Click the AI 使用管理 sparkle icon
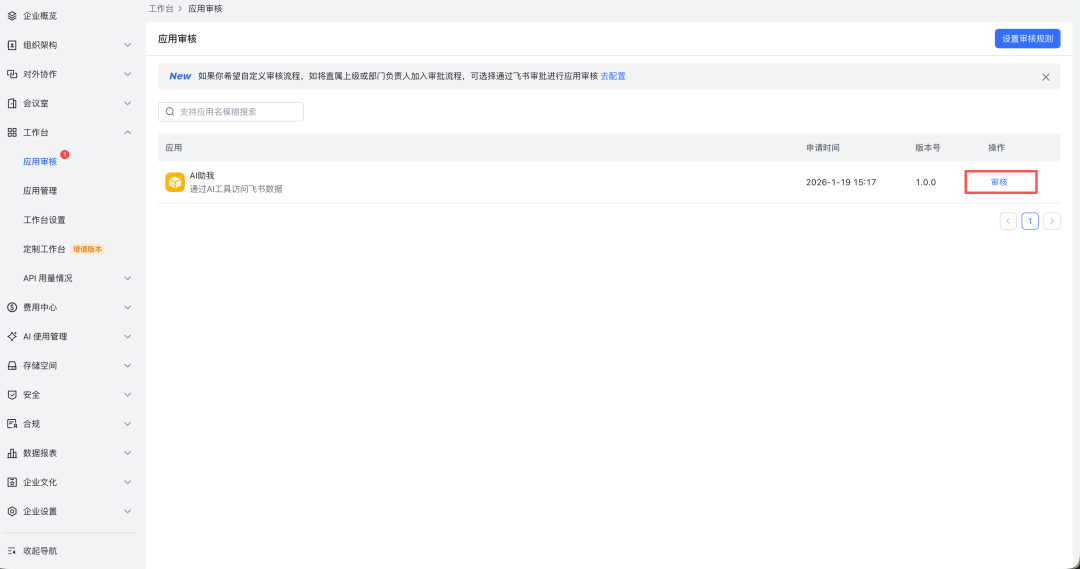Image resolution: width=1080 pixels, height=569 pixels. [12, 336]
